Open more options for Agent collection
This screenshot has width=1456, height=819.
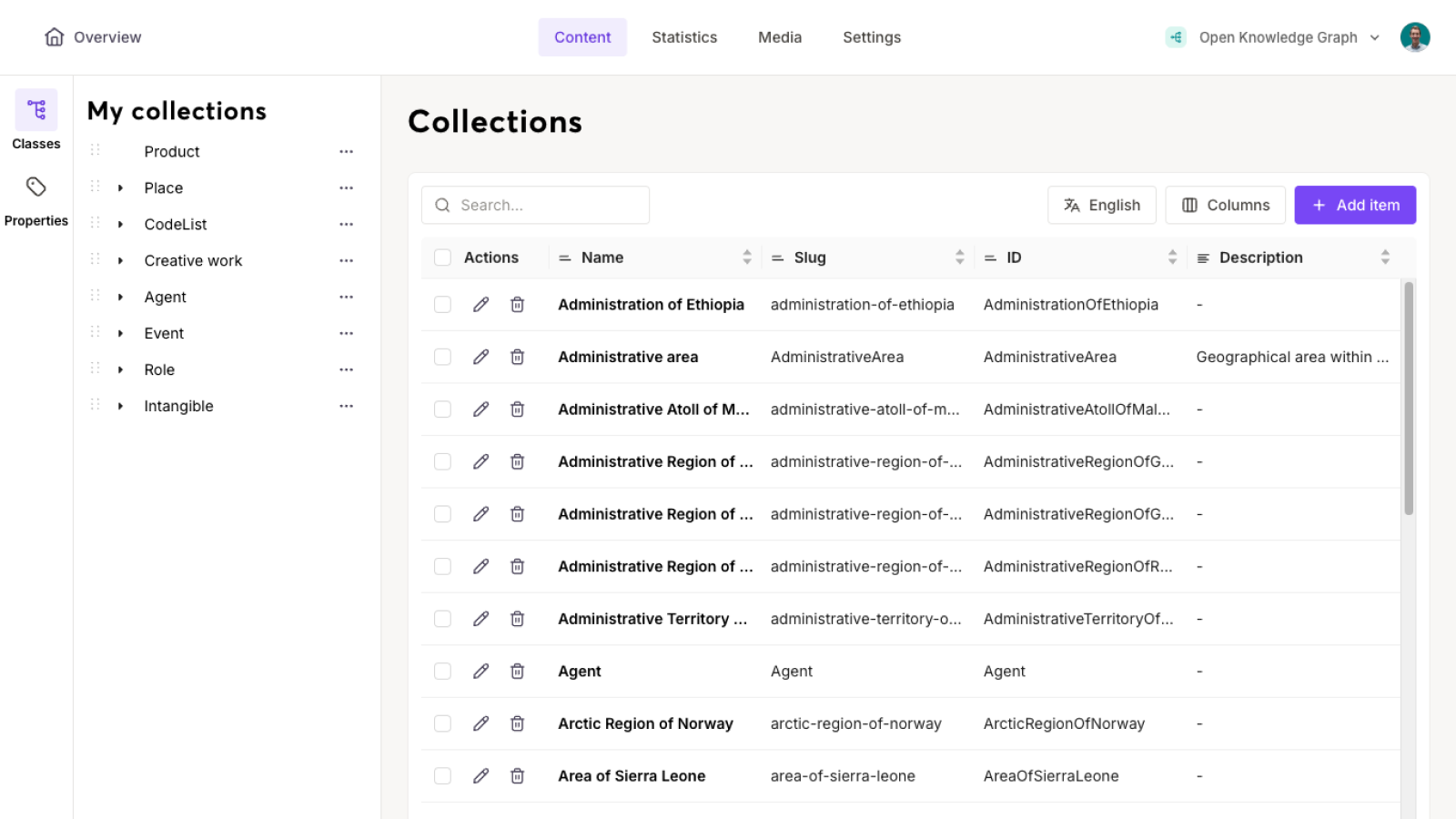346,298
